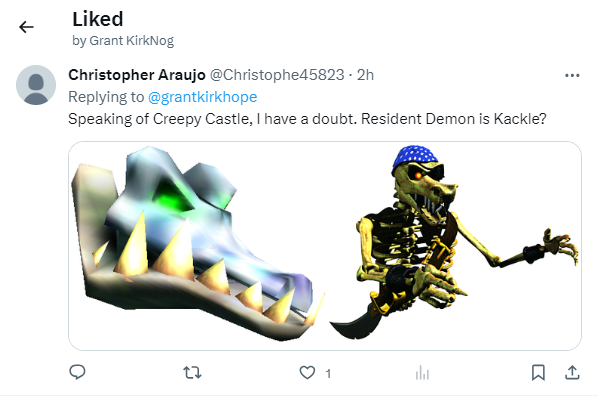Viewport: 598px width, 396px height.
Task: Click the like count number 1
Action: [x=328, y=373]
